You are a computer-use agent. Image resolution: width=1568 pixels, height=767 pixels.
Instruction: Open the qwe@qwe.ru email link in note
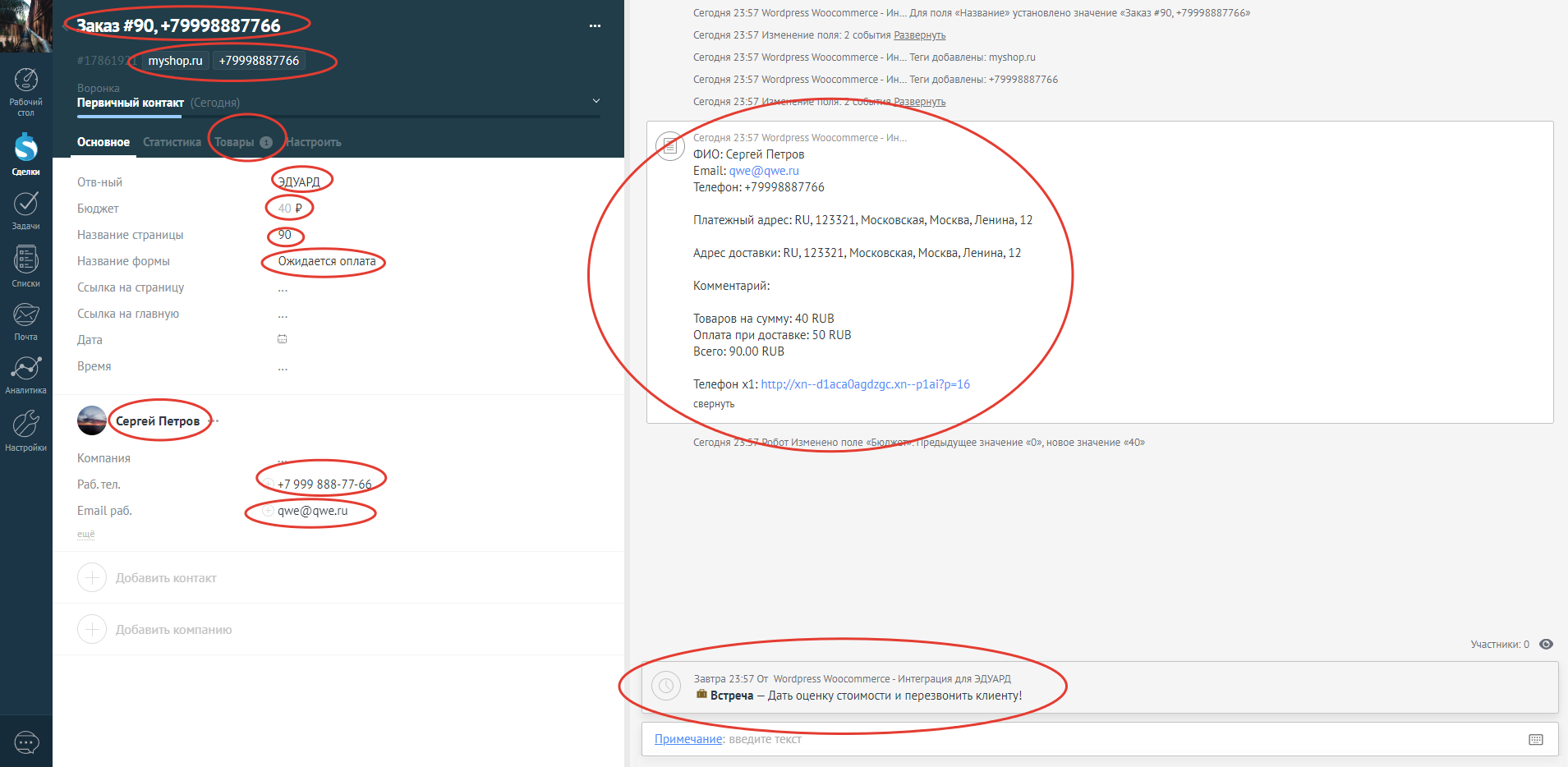(x=764, y=171)
